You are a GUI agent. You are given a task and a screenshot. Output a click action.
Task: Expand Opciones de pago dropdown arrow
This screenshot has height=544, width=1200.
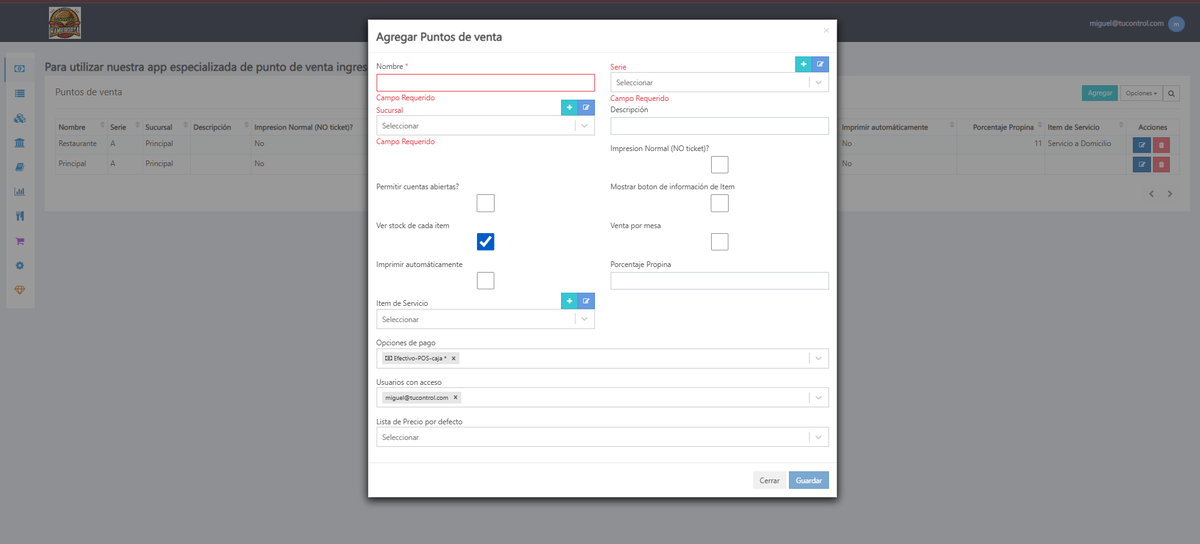(x=819, y=358)
